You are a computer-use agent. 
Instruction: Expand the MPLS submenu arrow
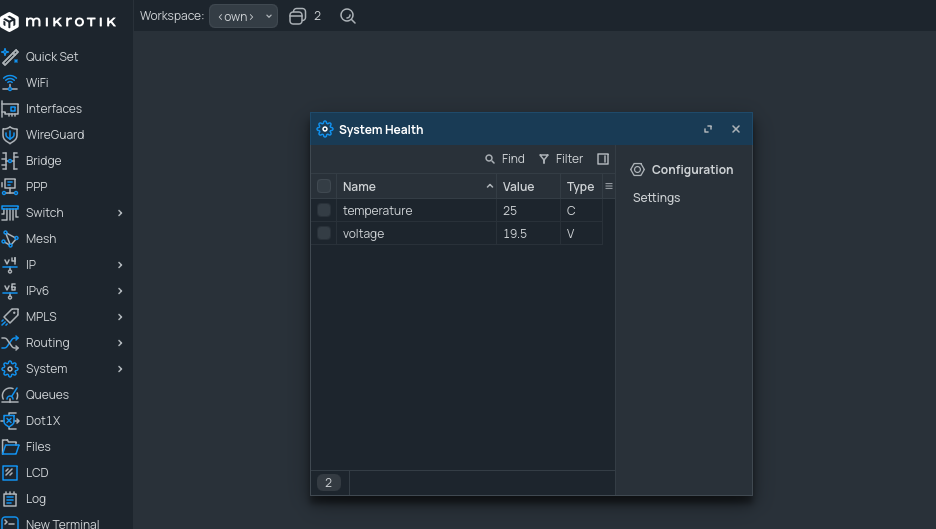tap(120, 317)
